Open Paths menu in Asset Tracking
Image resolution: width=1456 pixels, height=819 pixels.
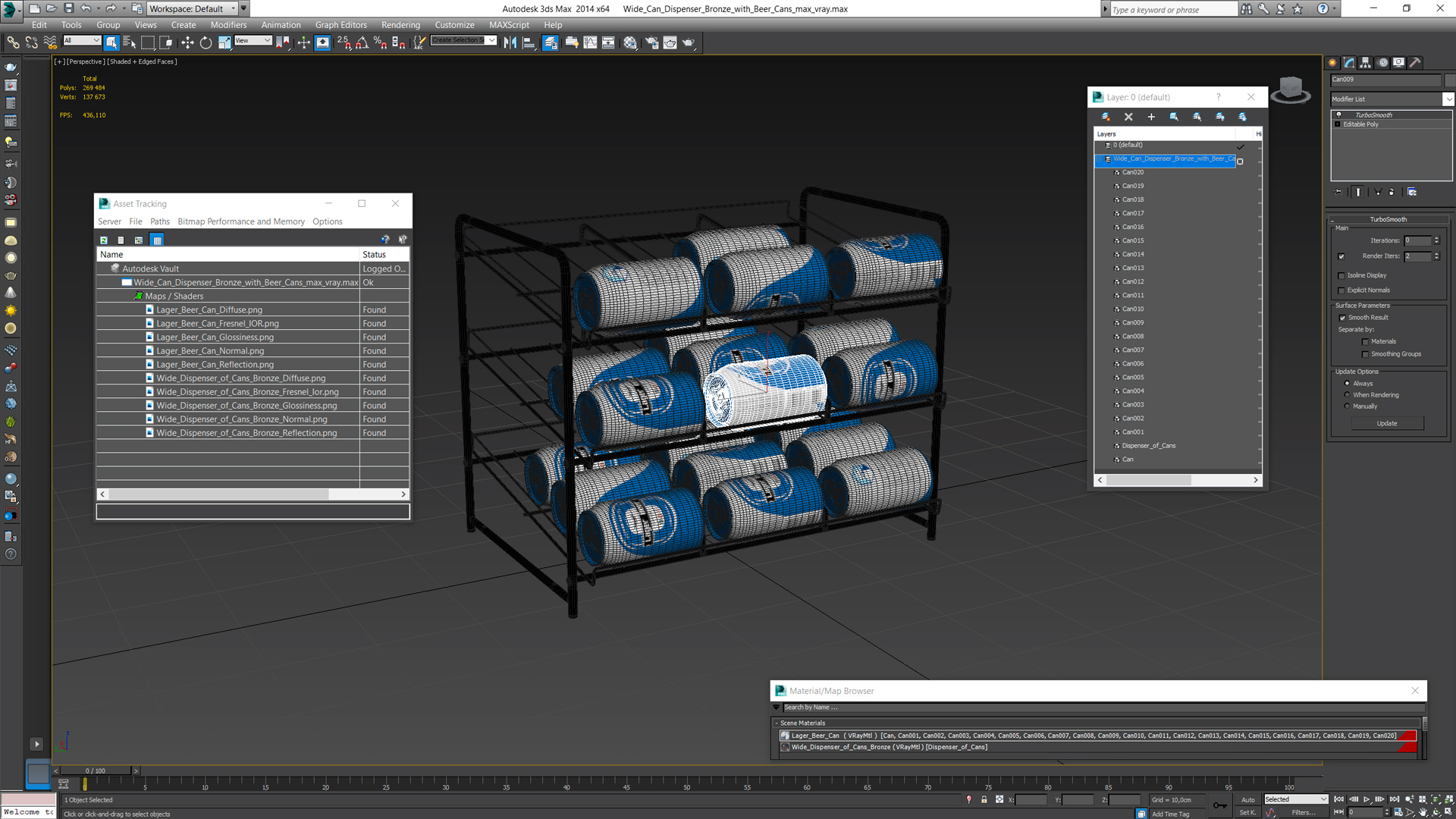160,221
